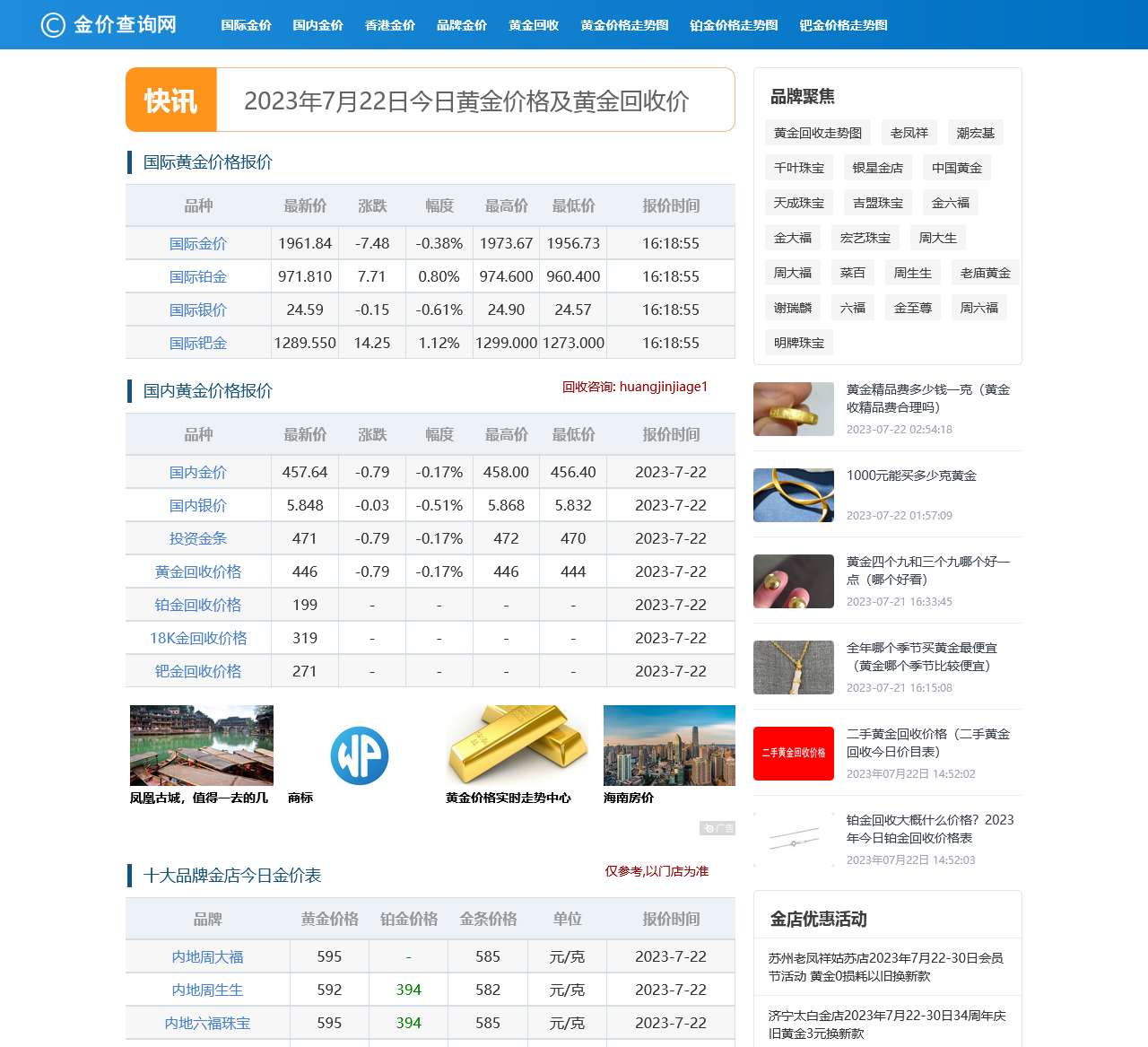1148x1047 pixels.
Task: Select the 黄金回收走势图 brand tag
Action: tap(818, 133)
